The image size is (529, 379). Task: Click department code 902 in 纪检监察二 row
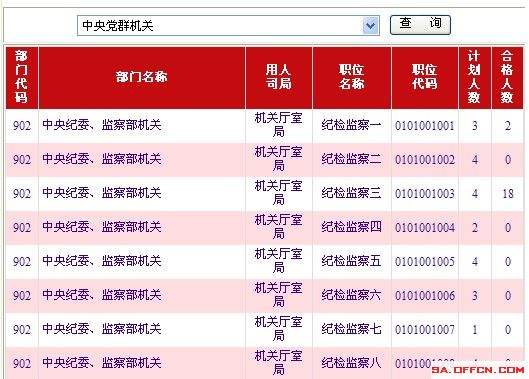pyautogui.click(x=22, y=160)
